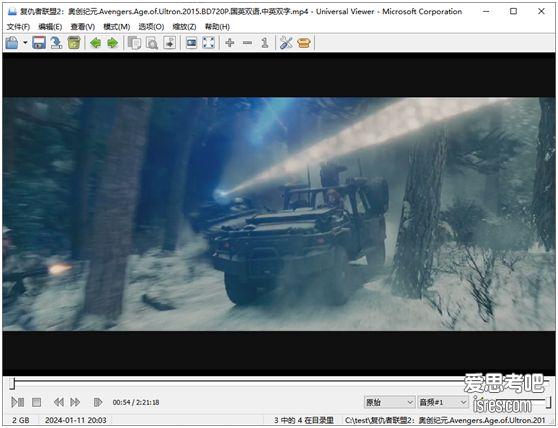Open the 原始 aspect dropdown
The height and width of the screenshot is (428, 558).
click(x=389, y=402)
